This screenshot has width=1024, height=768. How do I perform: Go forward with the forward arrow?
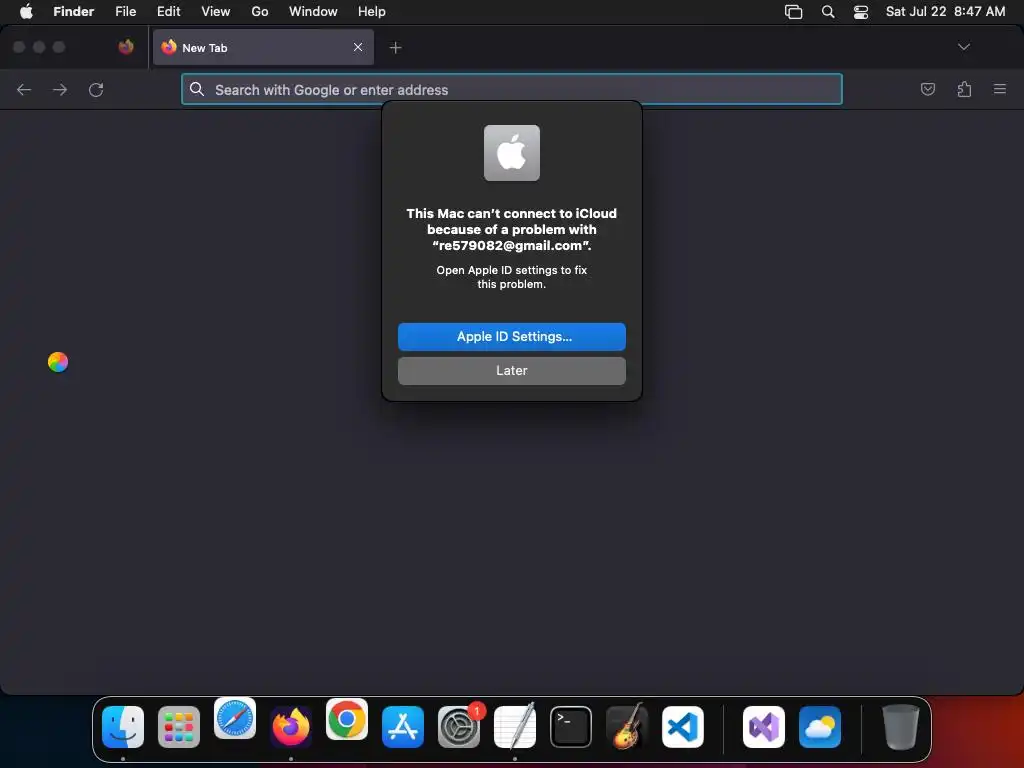(59, 89)
